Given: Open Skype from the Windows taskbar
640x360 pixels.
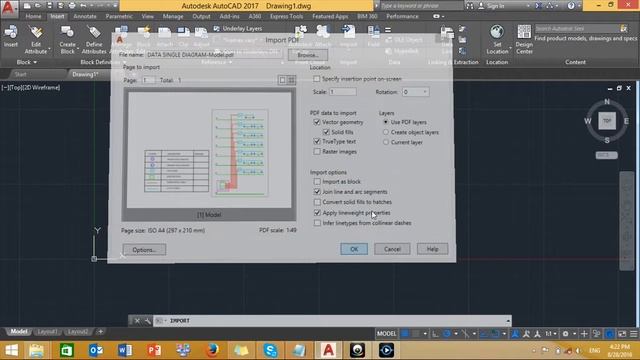Looking at the screenshot, I should pos(270,350).
